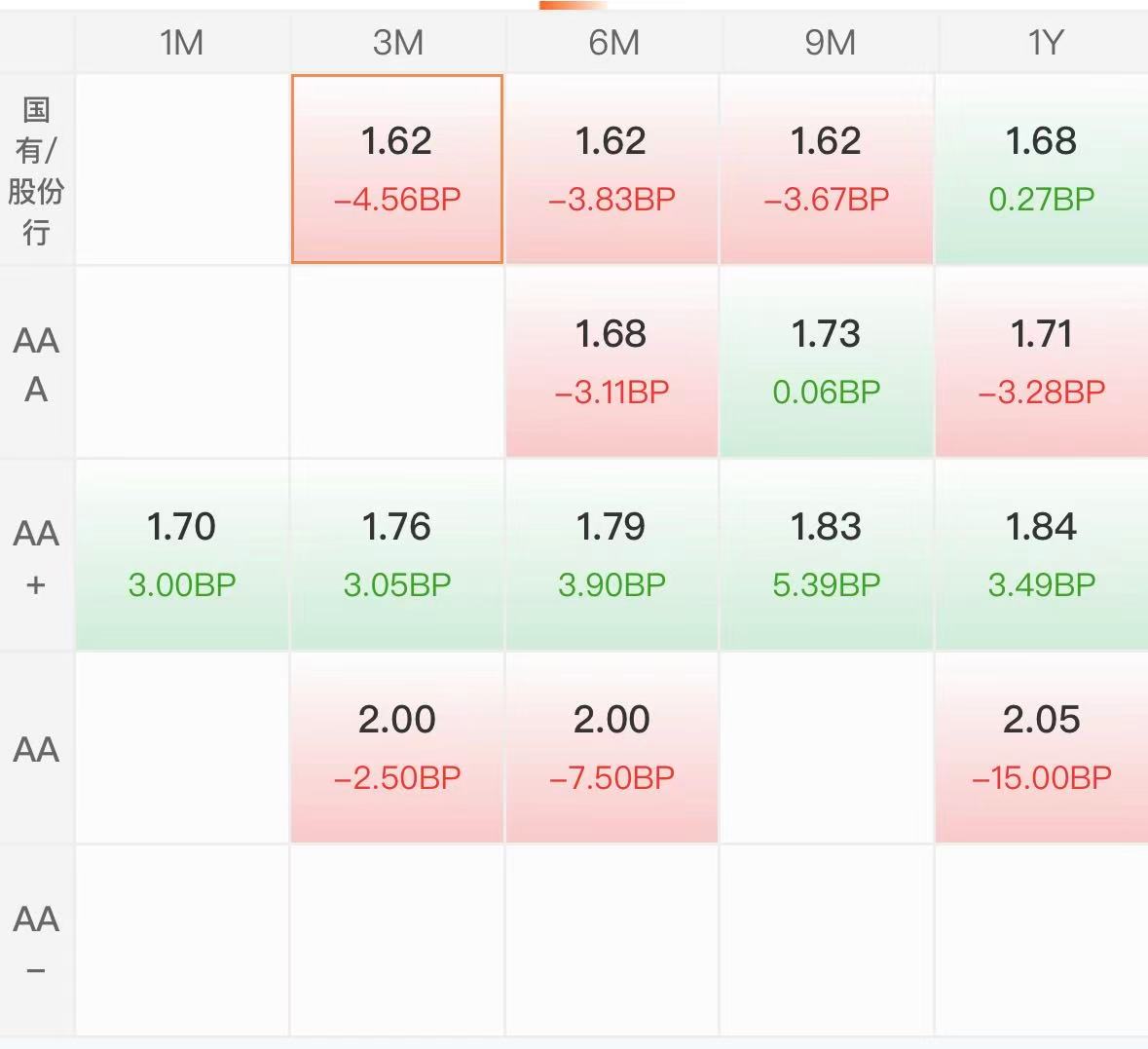
Task: Select the AA+ row label
Action: [37, 556]
